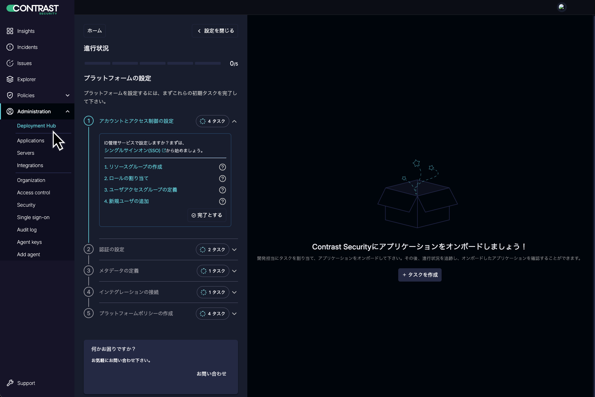Click the Policies shield icon
Image resolution: width=595 pixels, height=397 pixels.
coord(10,95)
